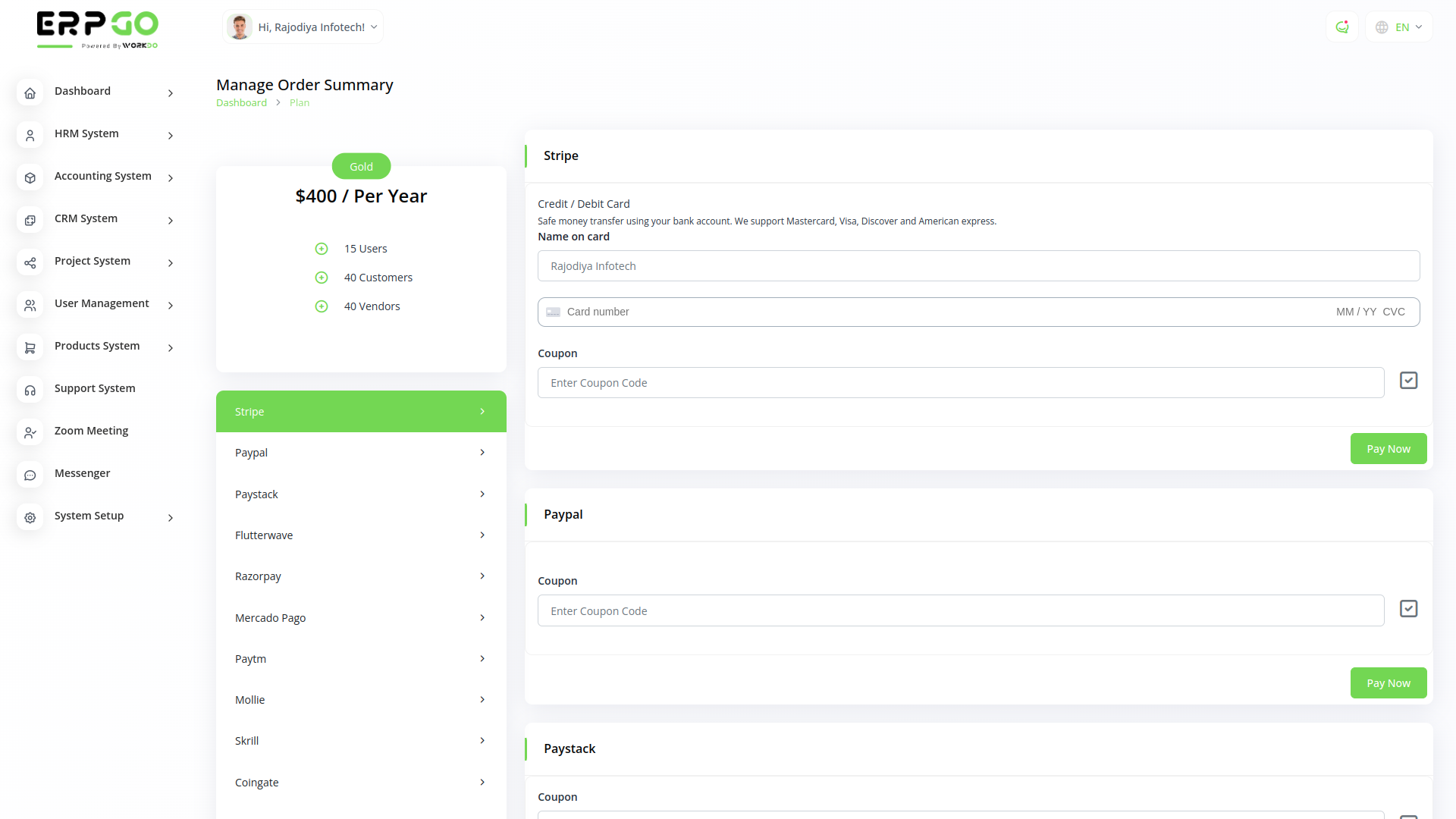Image resolution: width=1456 pixels, height=819 pixels.
Task: Apply coupon checkbox in Paypal section
Action: [x=1408, y=609]
